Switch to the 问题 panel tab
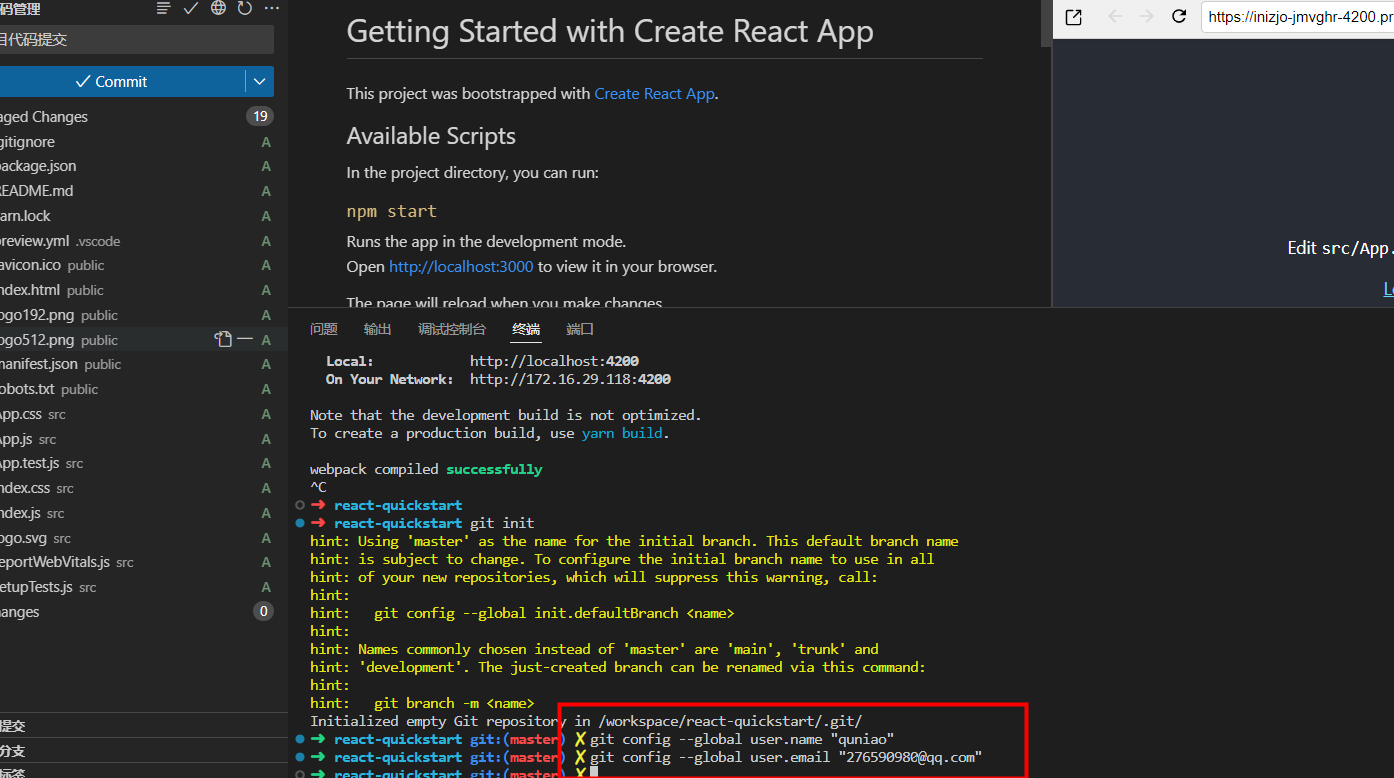The height and width of the screenshot is (778, 1394). pyautogui.click(x=324, y=329)
